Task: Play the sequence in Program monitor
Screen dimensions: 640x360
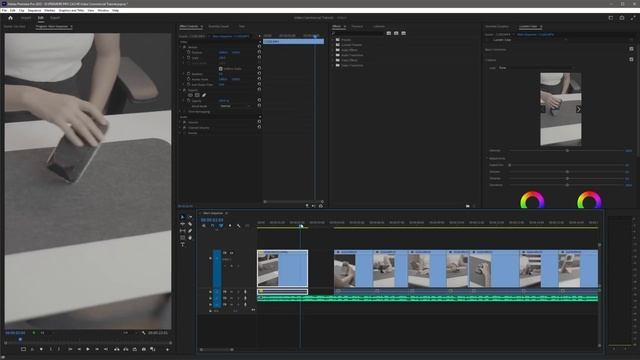Action: click(88, 349)
